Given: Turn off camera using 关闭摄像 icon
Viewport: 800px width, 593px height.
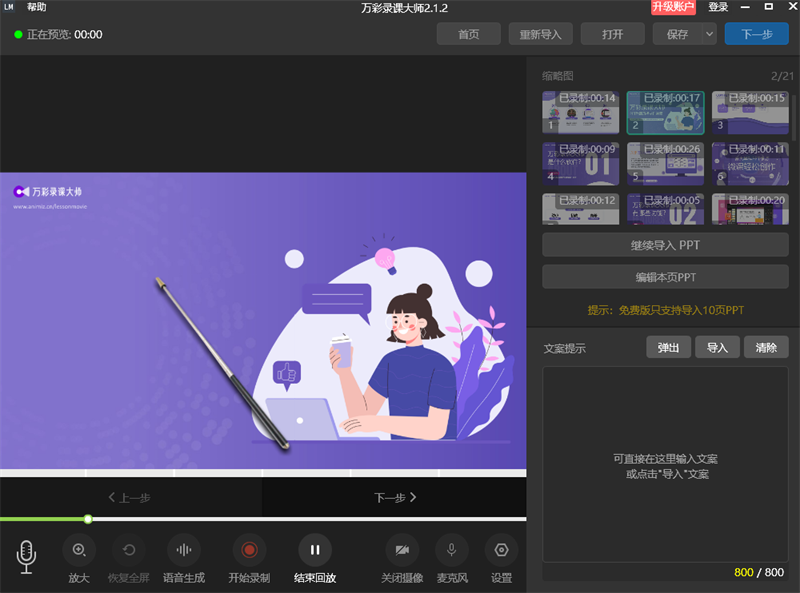Looking at the screenshot, I should click(x=402, y=550).
